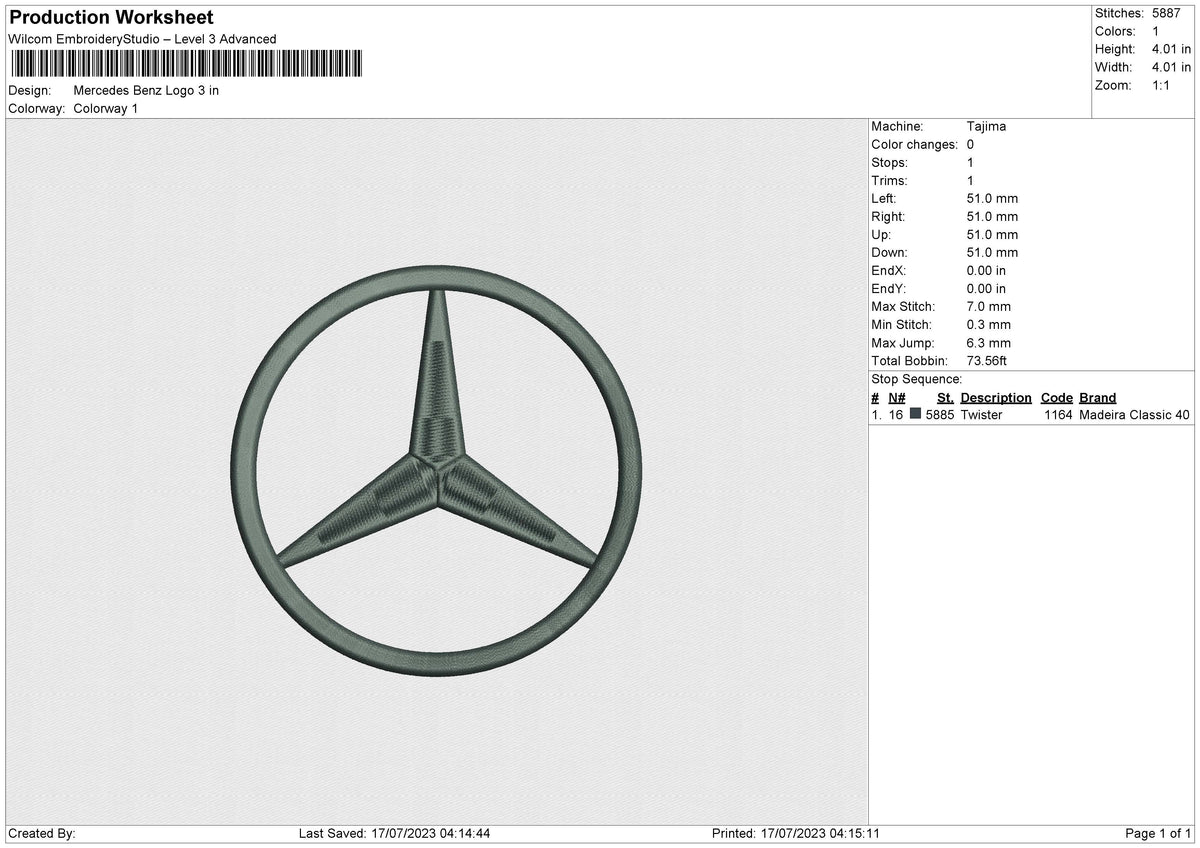Viewport: 1200px width, 848px height.
Task: Click the thread code 1164
Action: (x=1058, y=415)
